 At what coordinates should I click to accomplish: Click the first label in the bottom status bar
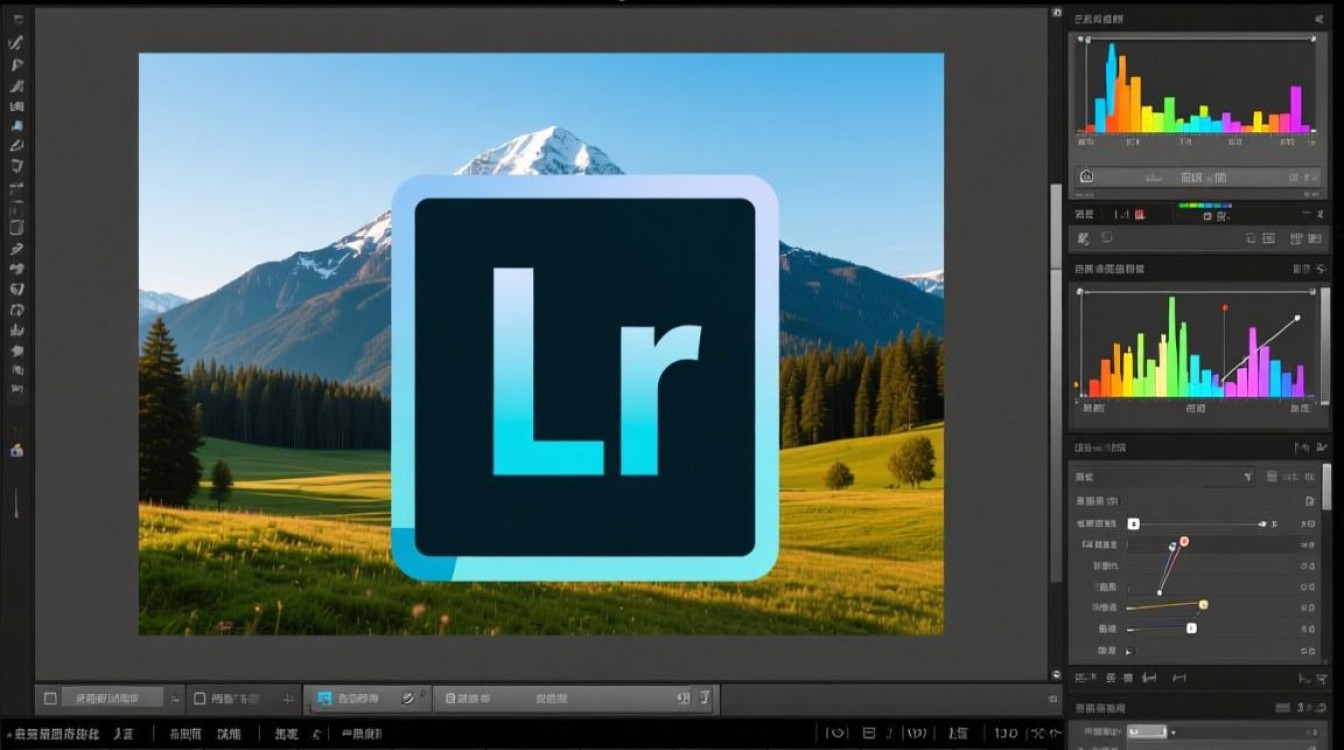pyautogui.click(x=51, y=734)
